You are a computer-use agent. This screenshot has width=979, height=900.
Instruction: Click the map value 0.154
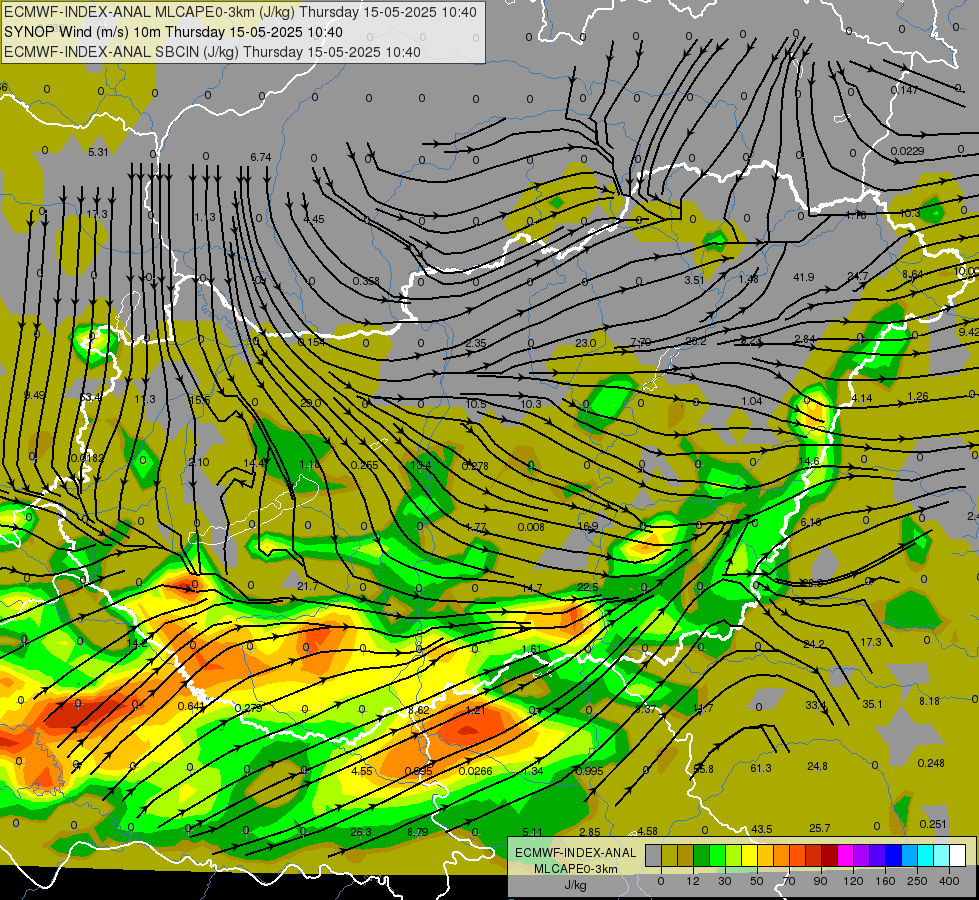tap(312, 342)
